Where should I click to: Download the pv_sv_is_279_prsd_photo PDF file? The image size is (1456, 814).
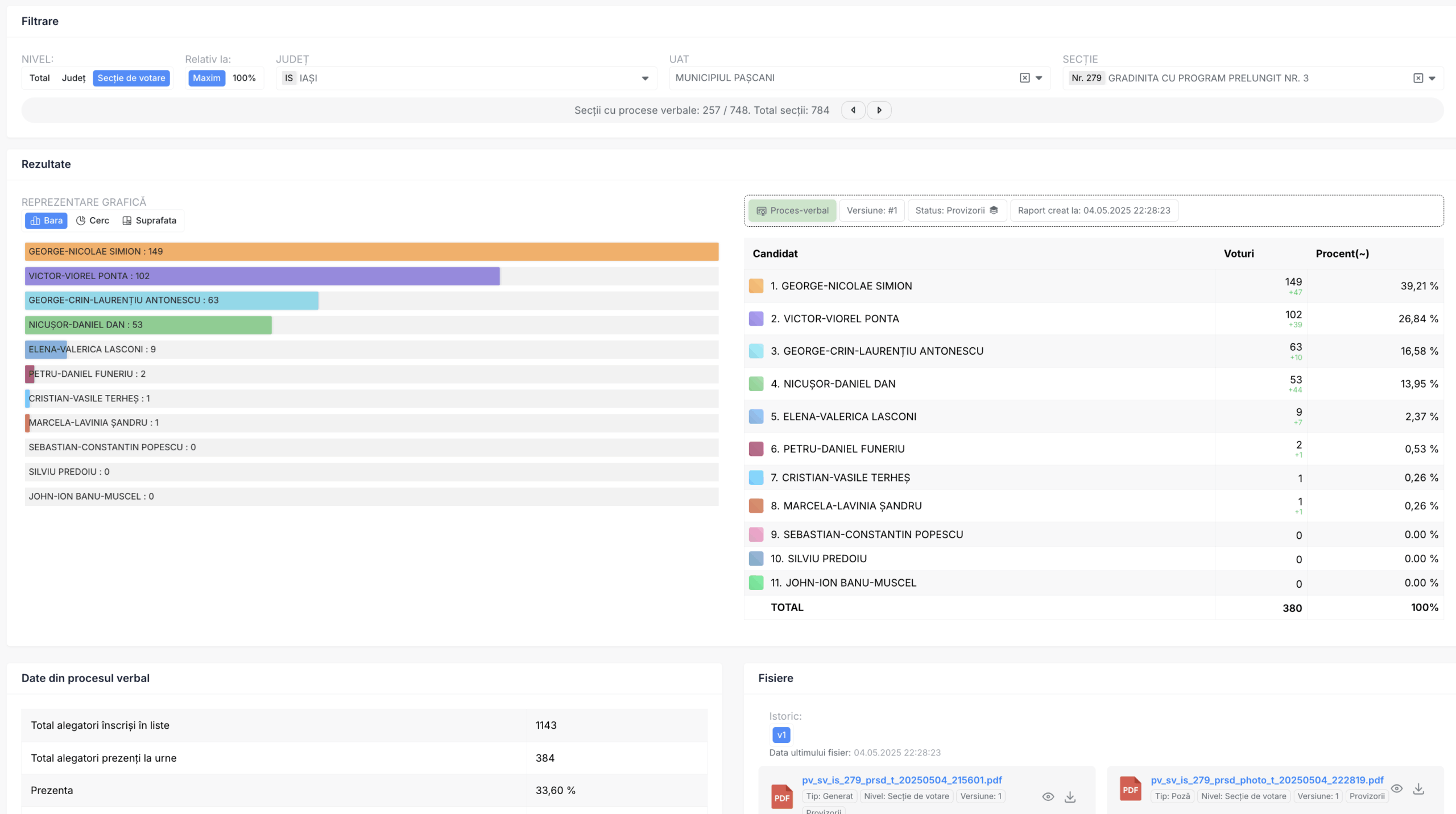[1418, 788]
